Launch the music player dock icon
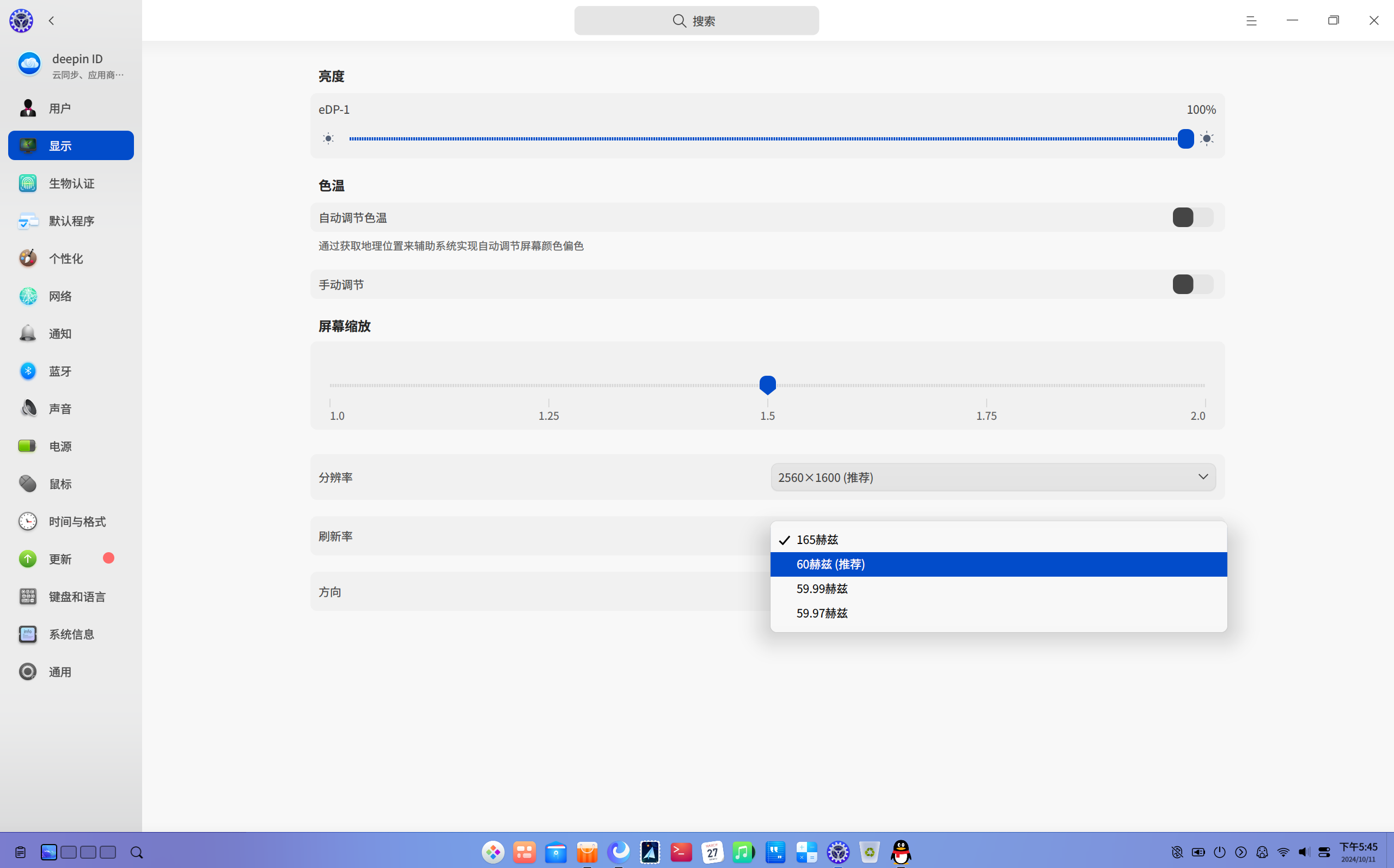This screenshot has width=1394, height=868. (744, 852)
